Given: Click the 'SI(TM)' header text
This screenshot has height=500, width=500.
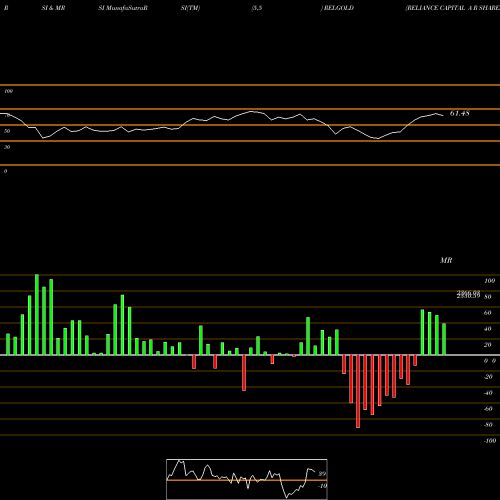Looking at the screenshot, I should point(190,8).
